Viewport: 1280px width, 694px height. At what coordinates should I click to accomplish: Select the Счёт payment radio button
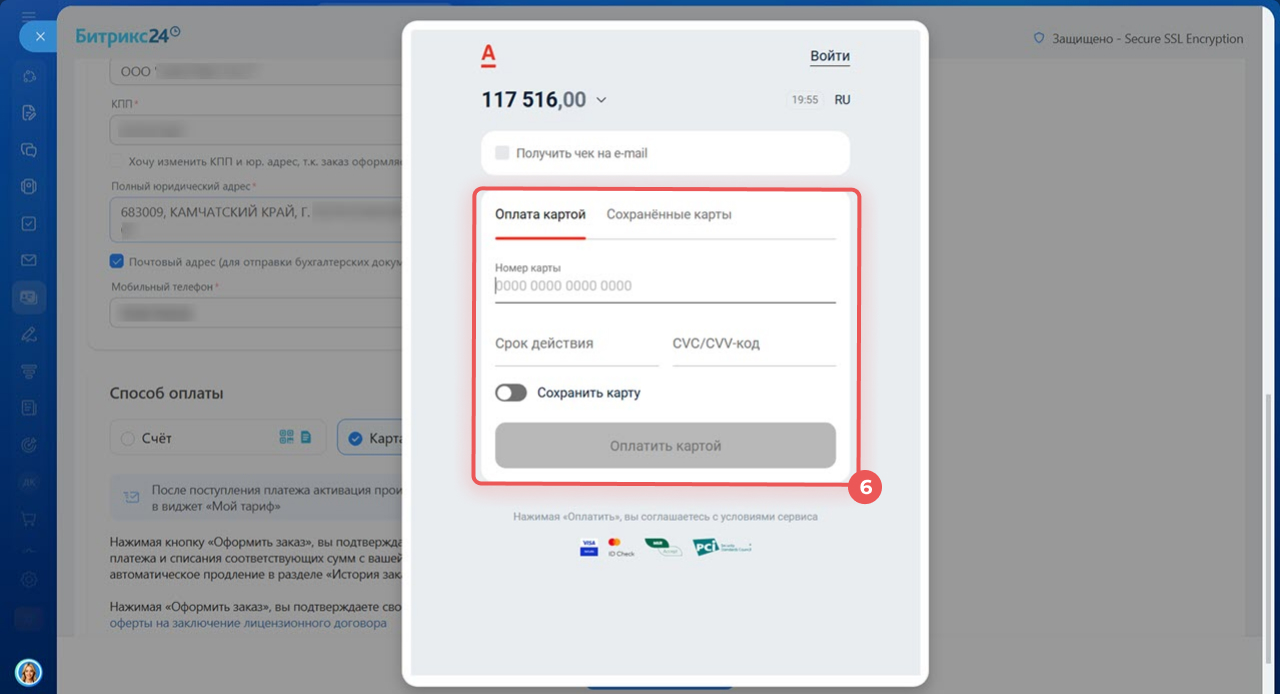(x=127, y=438)
